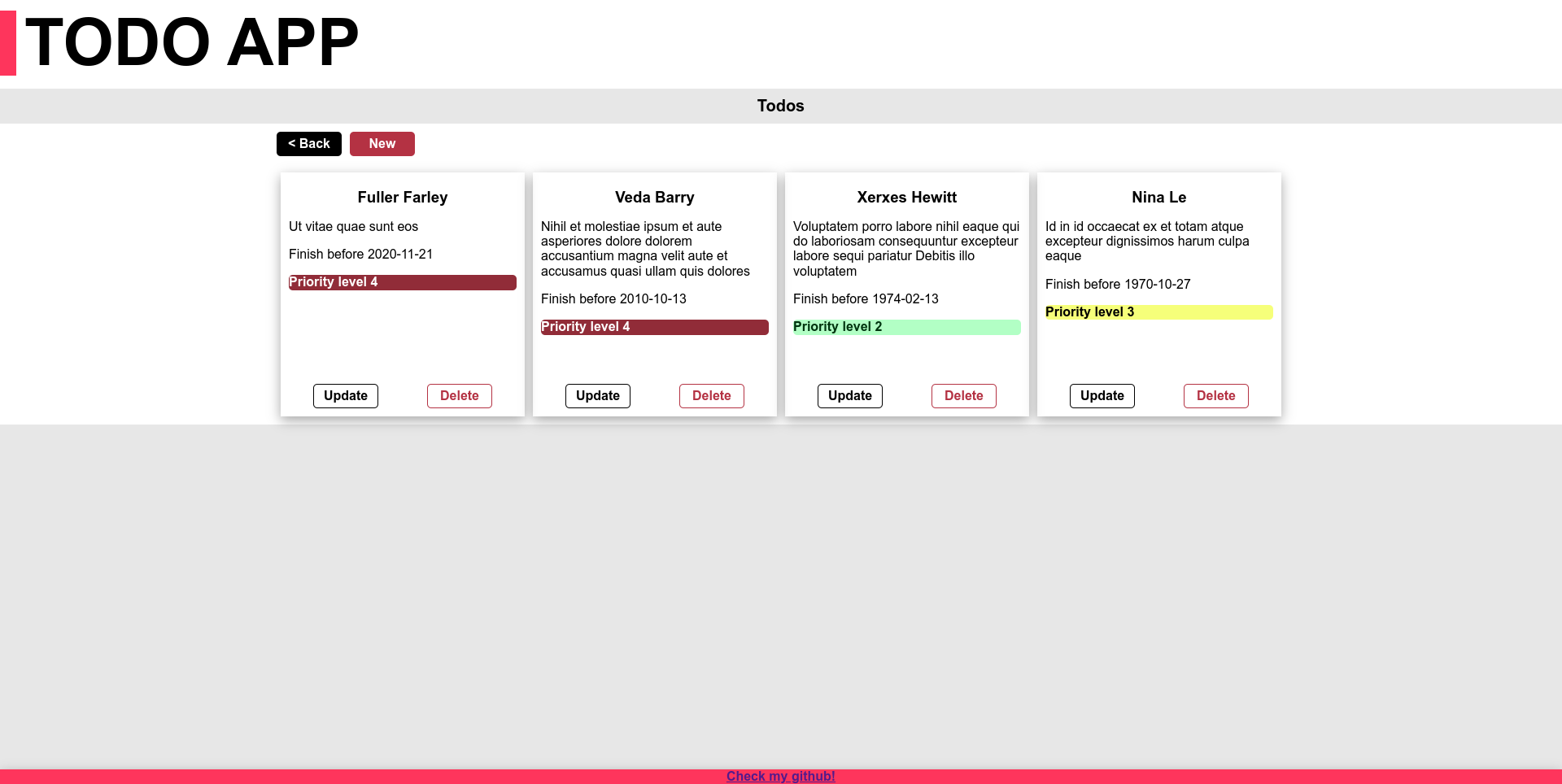1562x784 pixels.
Task: Update the Xerxes Hewitt todo
Action: [850, 396]
